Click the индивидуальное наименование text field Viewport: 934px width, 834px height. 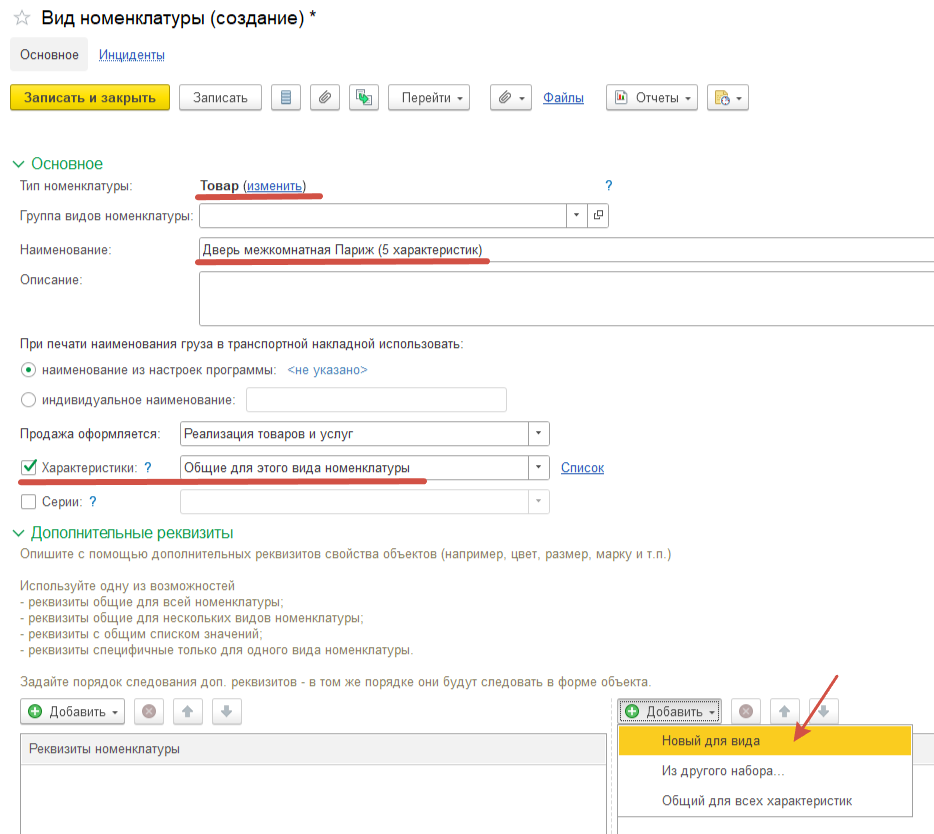click(x=376, y=400)
